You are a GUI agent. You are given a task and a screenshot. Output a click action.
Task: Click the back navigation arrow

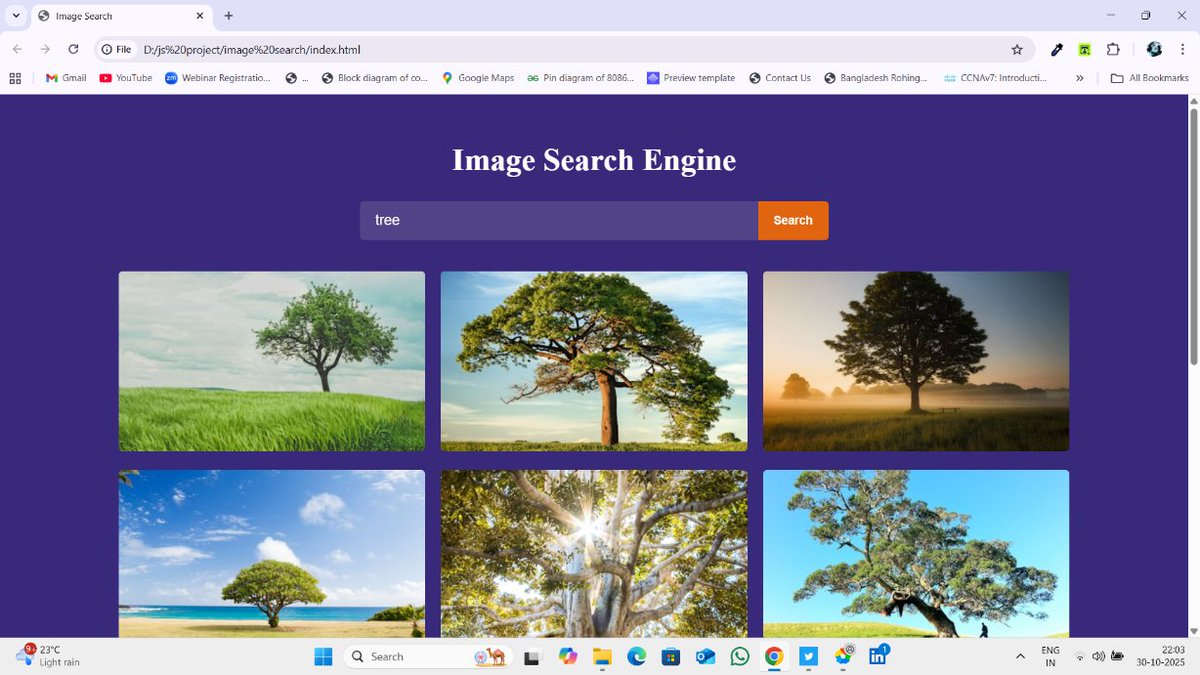click(x=16, y=48)
